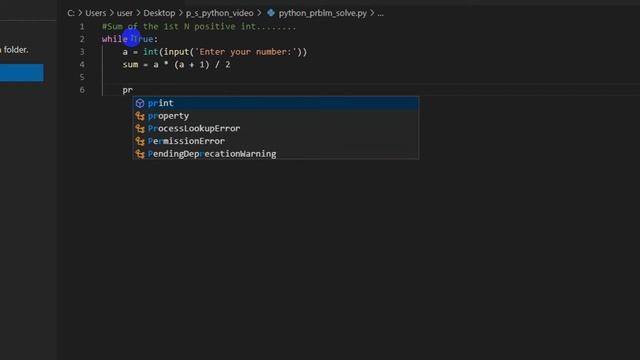The height and width of the screenshot is (360, 640).
Task: Click the Python file icon in breadcrumb
Action: pos(271,13)
